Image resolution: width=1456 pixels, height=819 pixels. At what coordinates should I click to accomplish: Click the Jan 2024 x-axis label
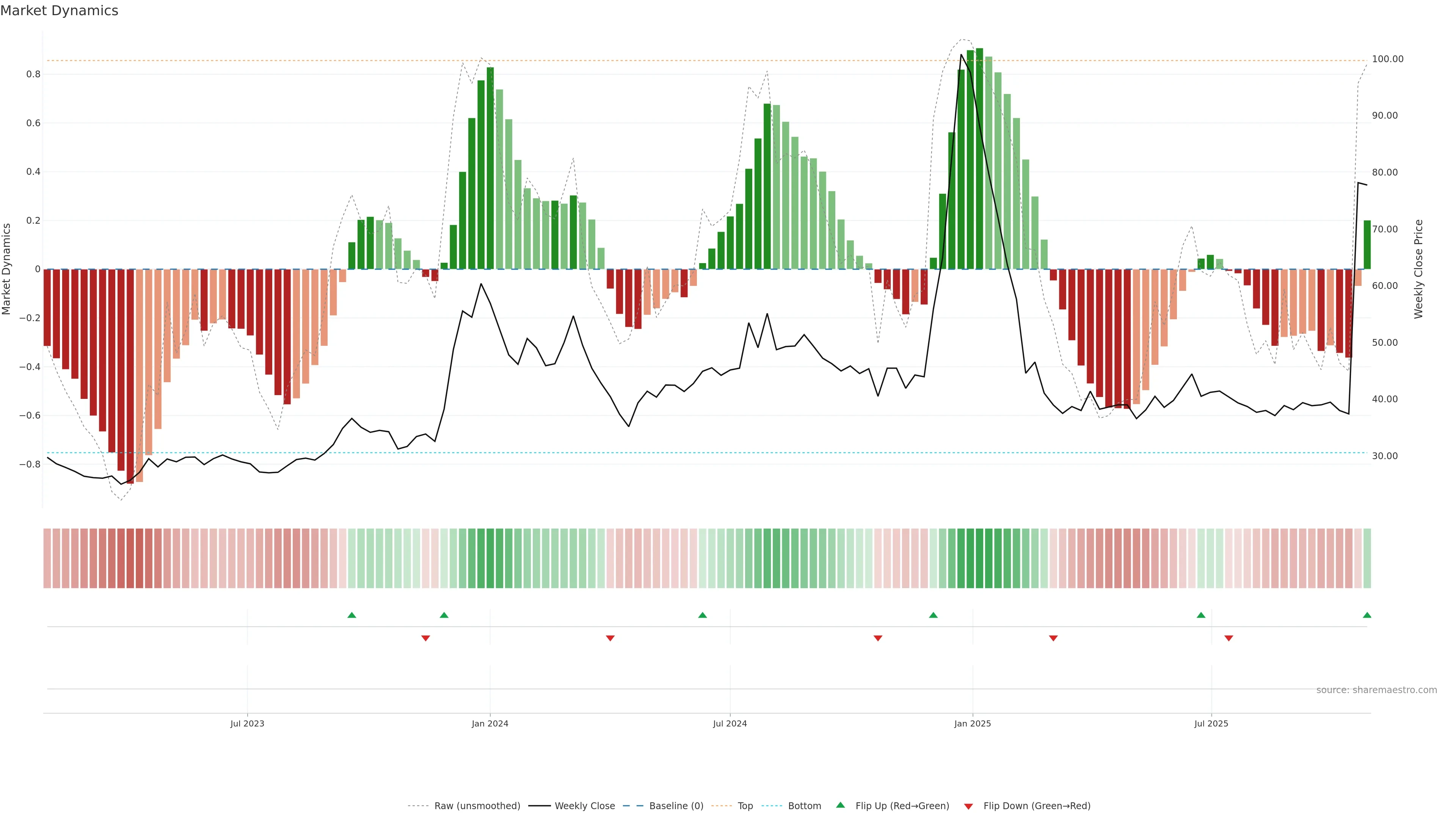490,723
